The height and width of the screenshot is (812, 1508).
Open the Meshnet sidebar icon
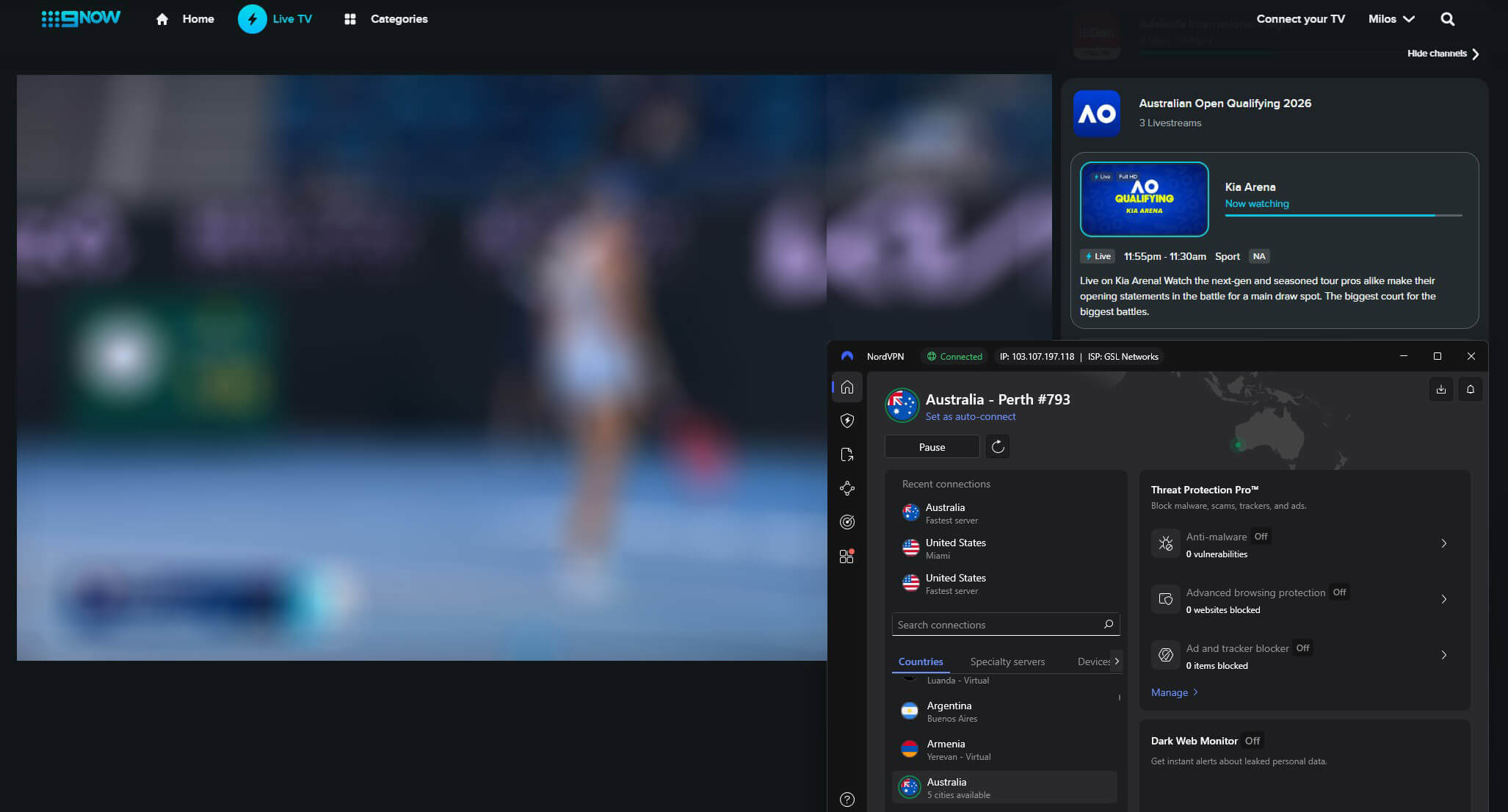(x=847, y=488)
